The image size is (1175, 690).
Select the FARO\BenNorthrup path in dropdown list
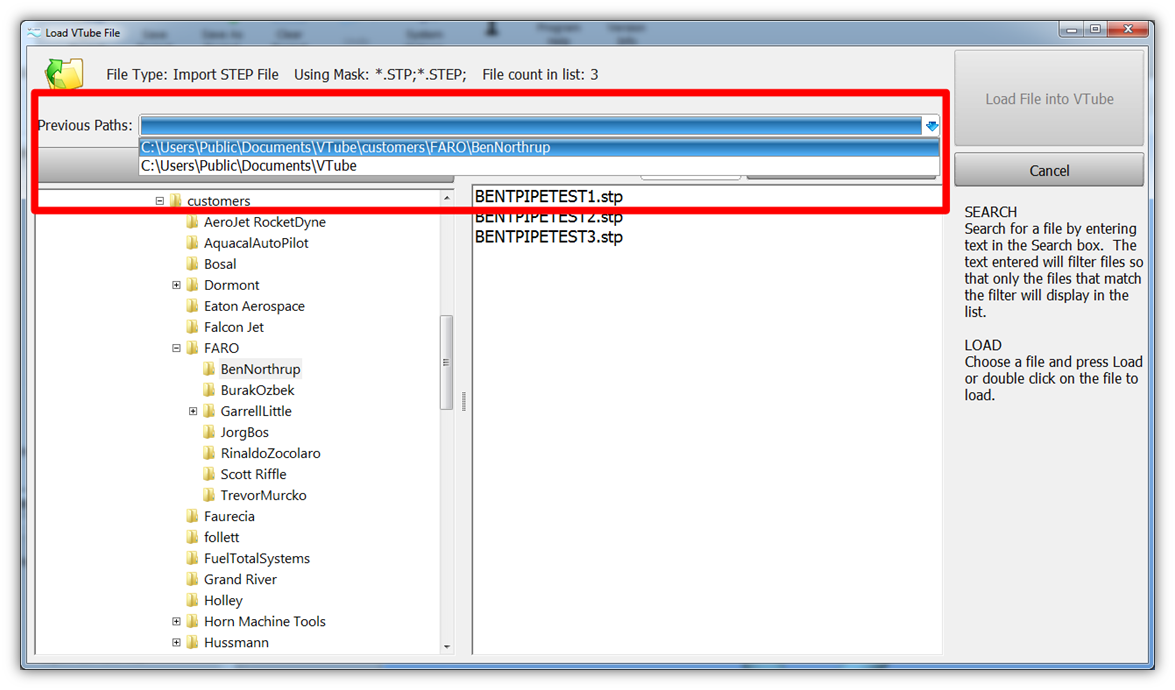(345, 147)
